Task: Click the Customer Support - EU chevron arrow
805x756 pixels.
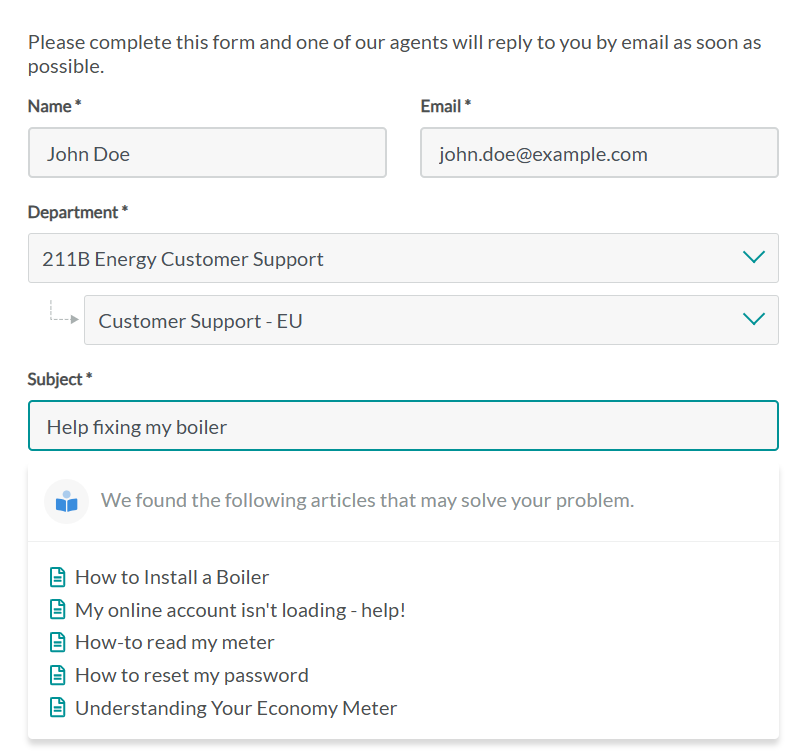Action: pos(754,320)
